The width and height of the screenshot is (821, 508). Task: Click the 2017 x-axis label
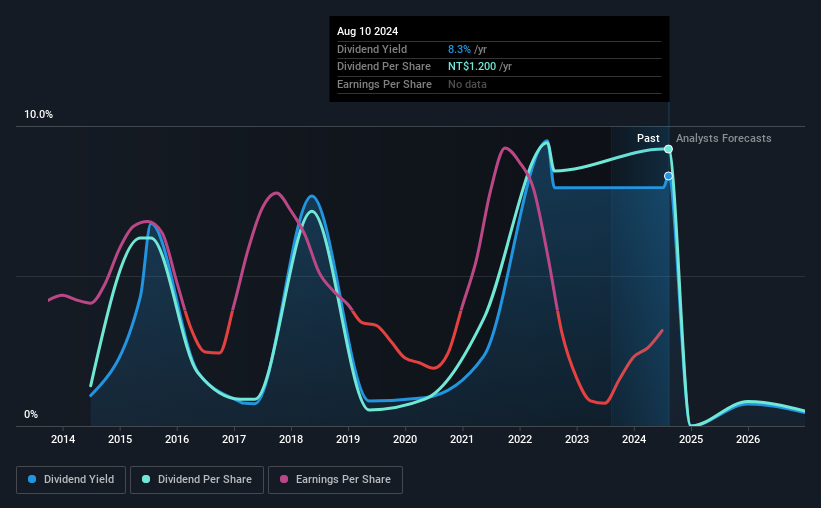(234, 439)
